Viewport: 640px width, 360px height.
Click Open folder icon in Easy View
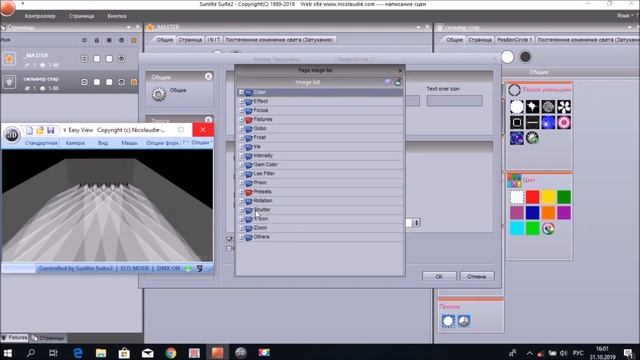click(x=40, y=130)
